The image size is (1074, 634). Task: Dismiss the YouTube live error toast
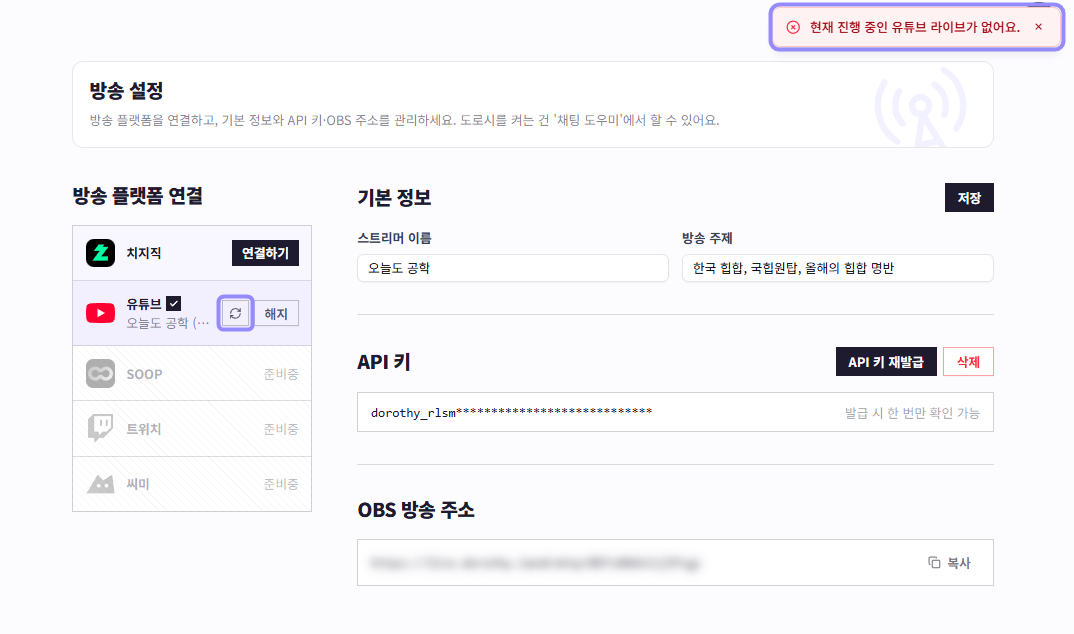[1038, 27]
